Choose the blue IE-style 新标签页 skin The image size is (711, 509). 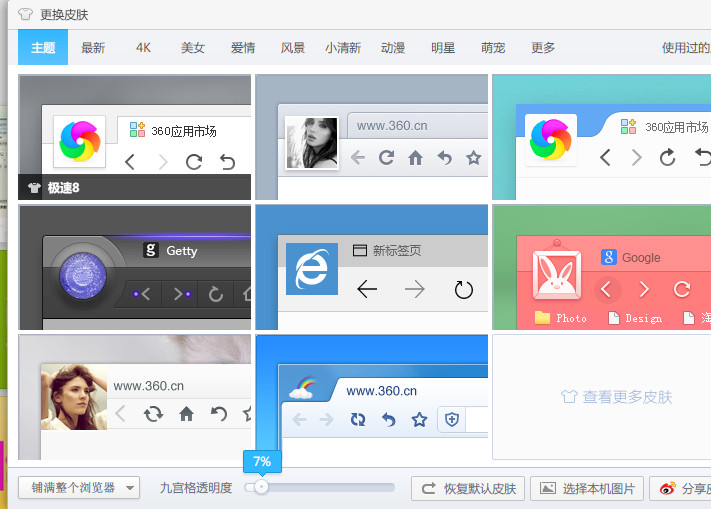click(x=371, y=267)
